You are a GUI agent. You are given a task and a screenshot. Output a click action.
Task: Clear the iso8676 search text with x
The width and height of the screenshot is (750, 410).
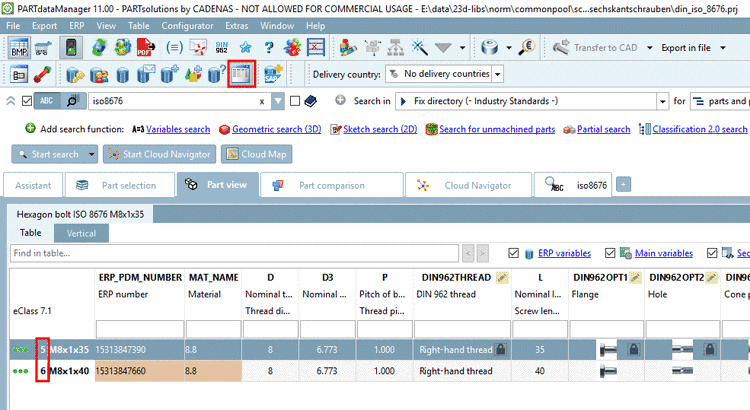tap(262, 101)
